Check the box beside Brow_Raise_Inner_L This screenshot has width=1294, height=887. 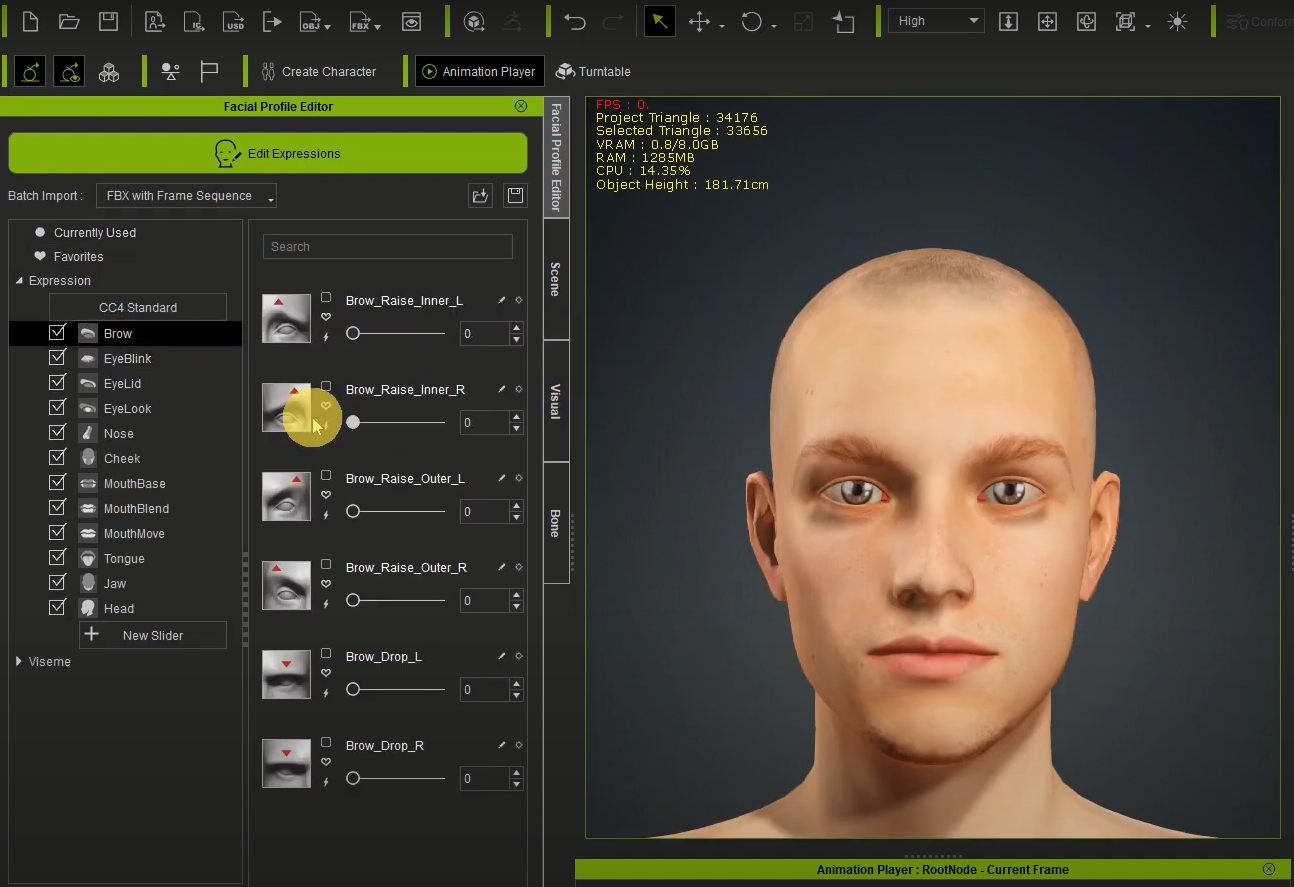click(x=326, y=297)
